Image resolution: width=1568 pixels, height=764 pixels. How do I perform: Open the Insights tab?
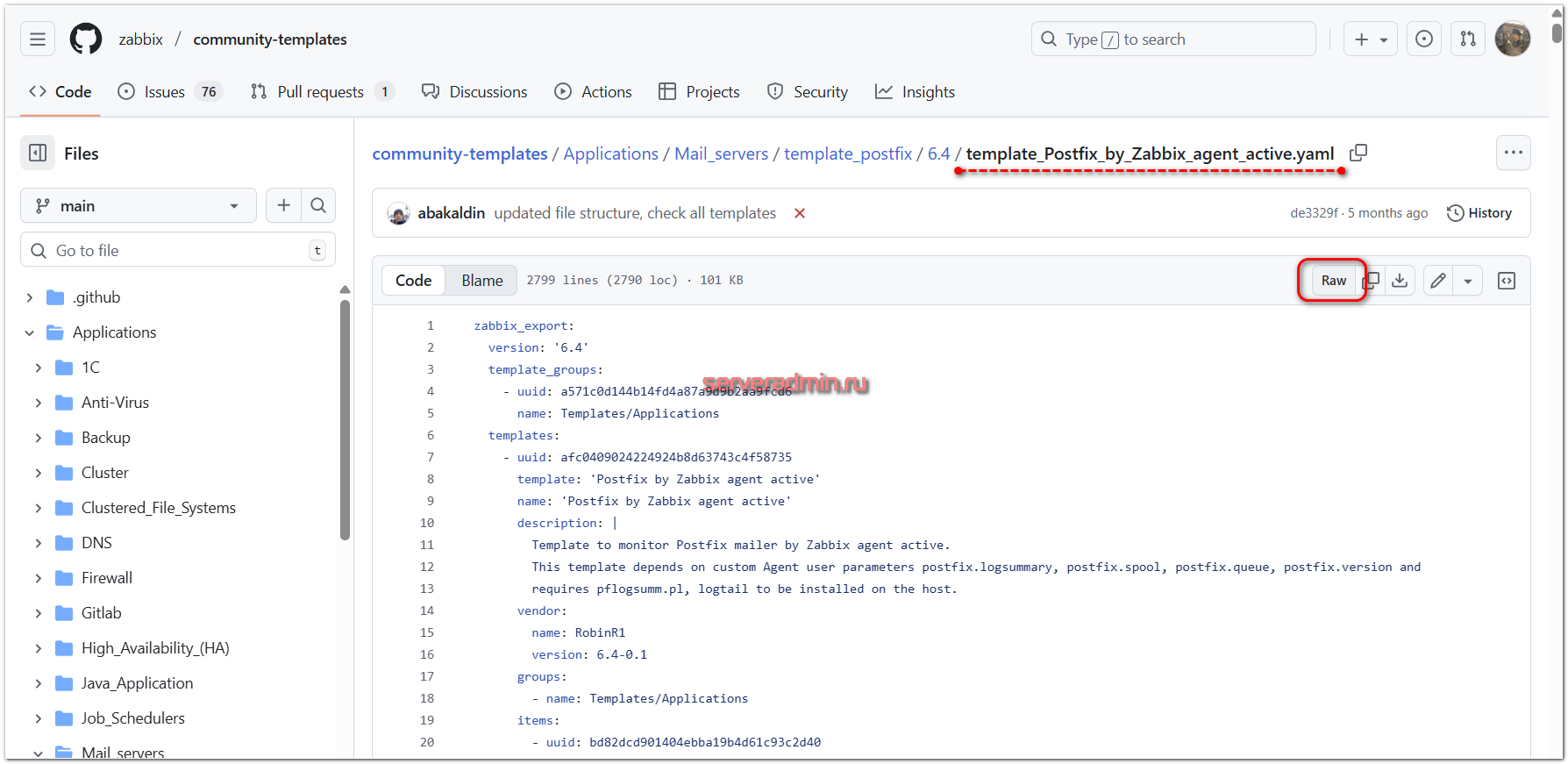point(915,92)
